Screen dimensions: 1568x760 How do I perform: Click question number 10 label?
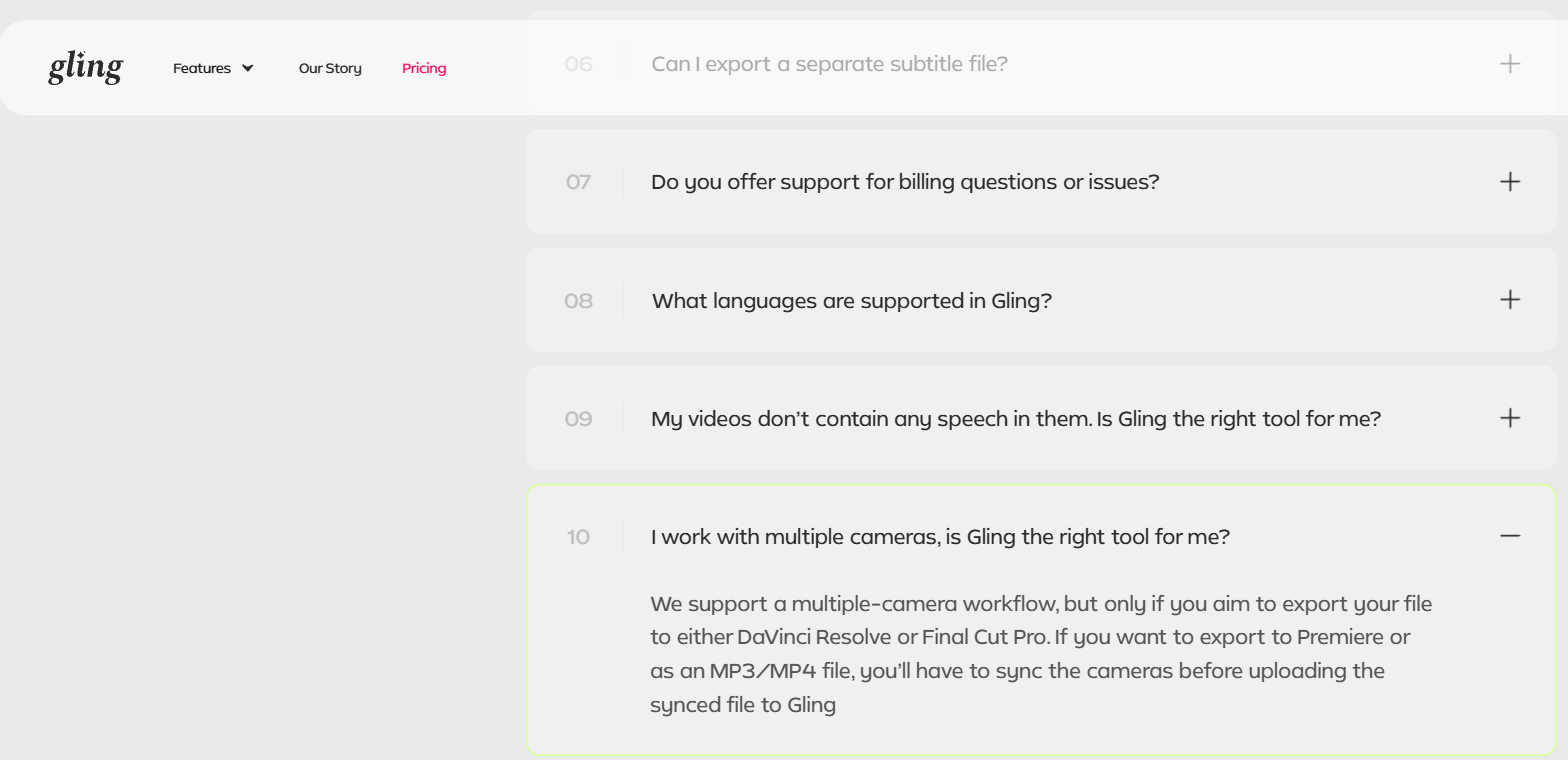(578, 537)
